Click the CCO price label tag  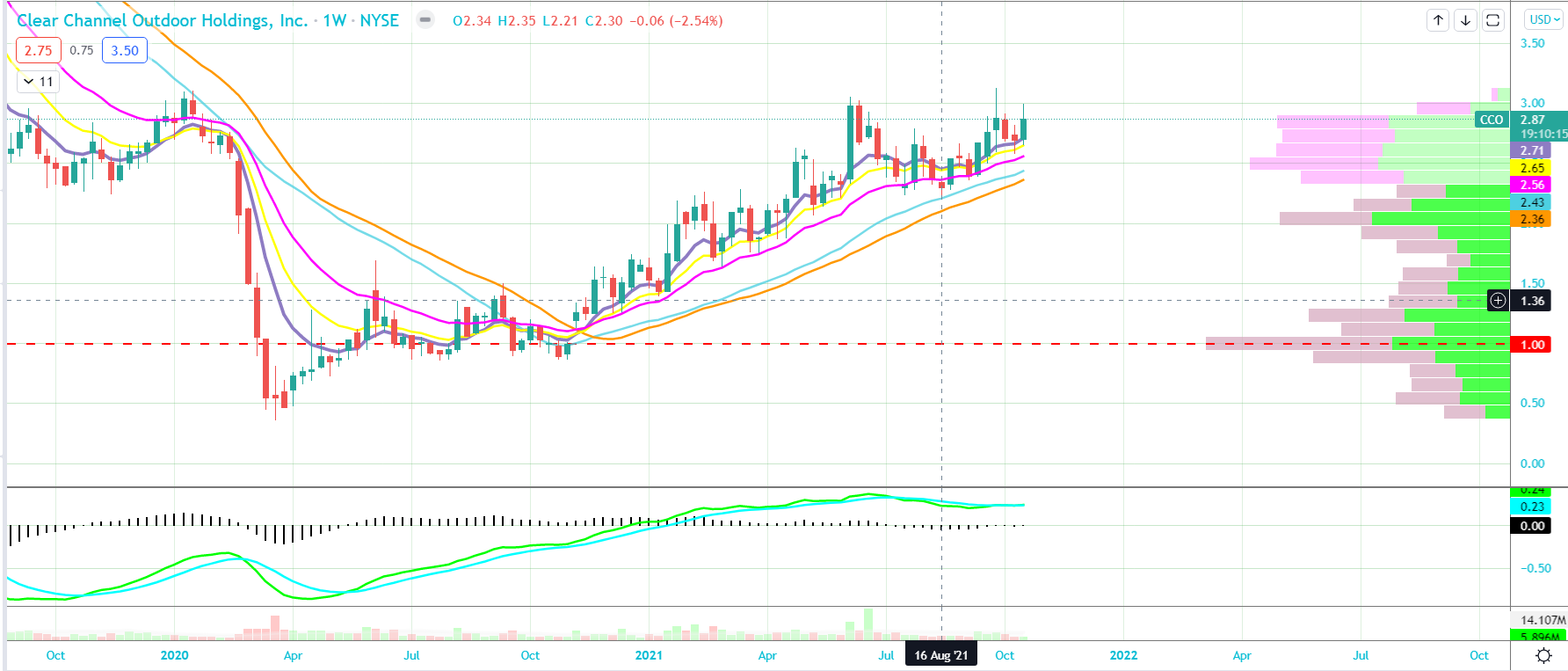click(1492, 120)
